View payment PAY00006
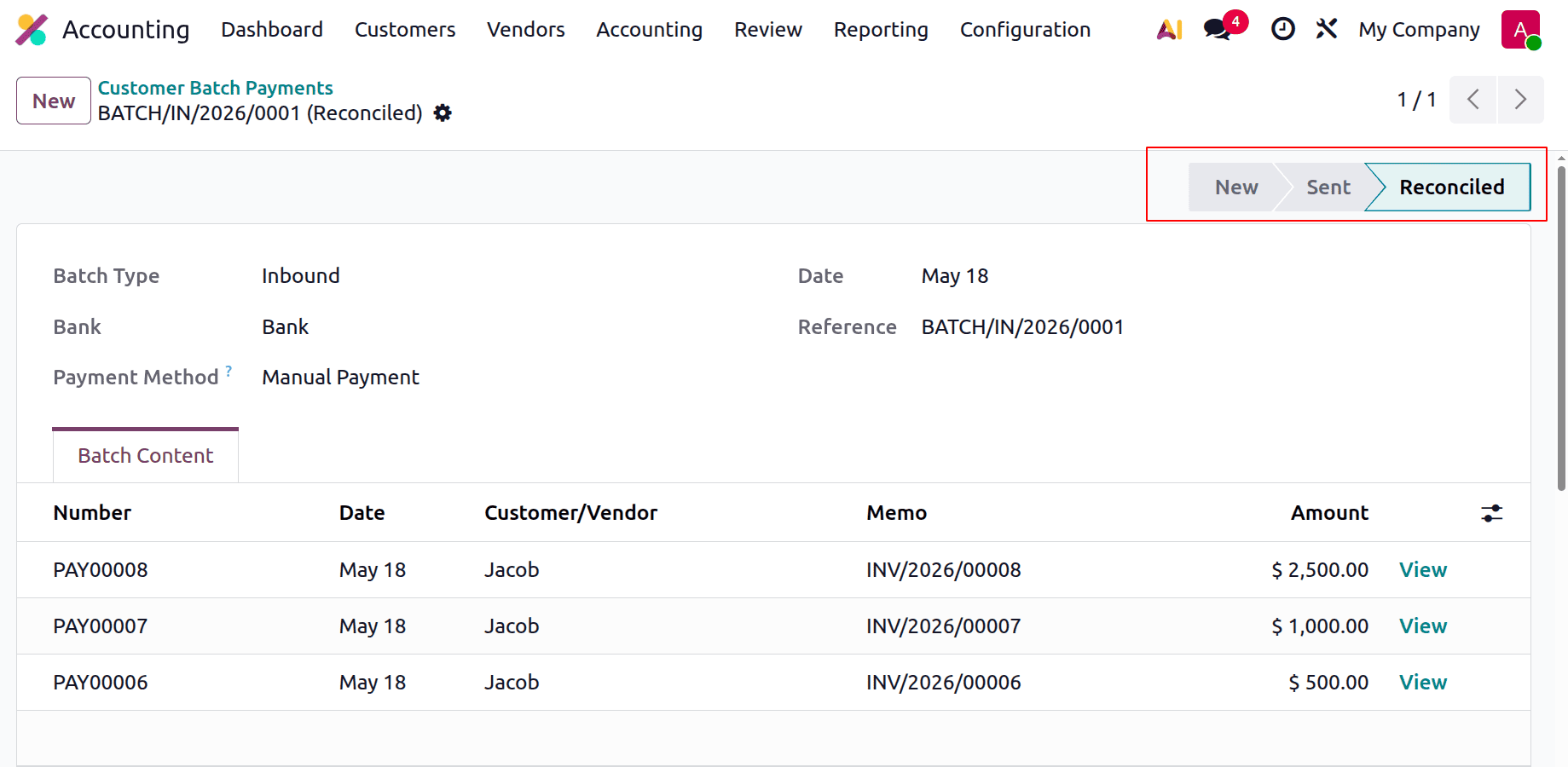Screen dimensions: 1568x767 (1422, 683)
